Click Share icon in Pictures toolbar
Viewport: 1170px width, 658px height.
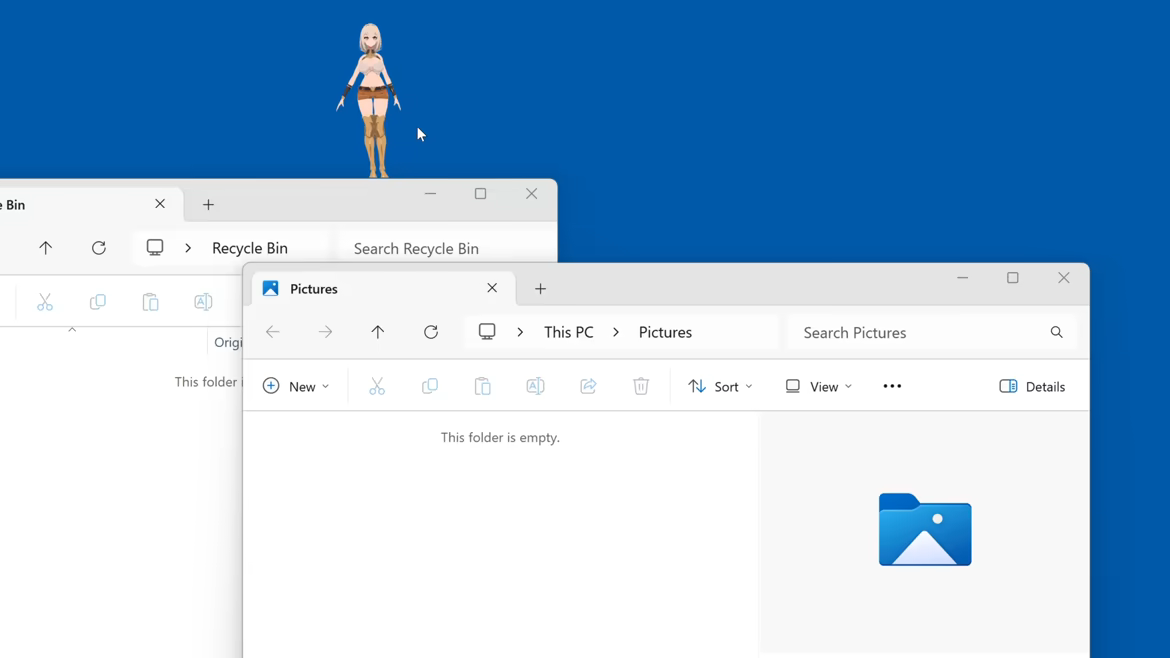588,386
